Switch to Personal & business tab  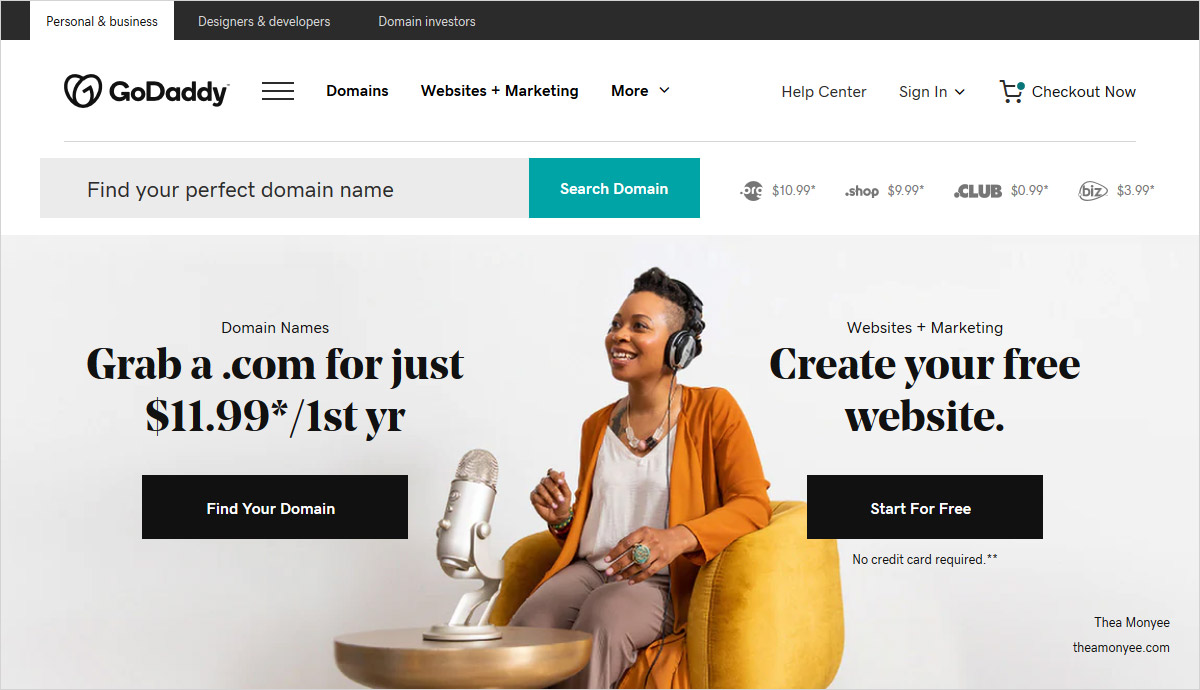point(102,21)
